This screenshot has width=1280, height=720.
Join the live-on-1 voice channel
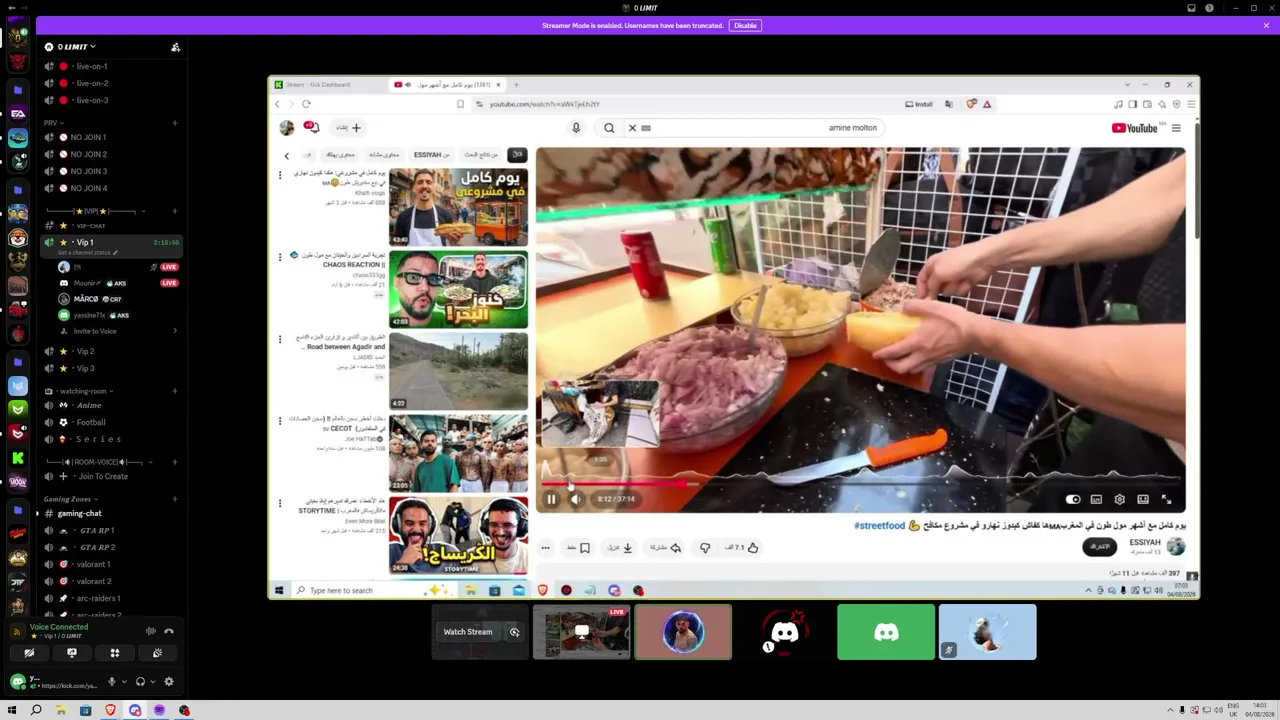click(110, 66)
